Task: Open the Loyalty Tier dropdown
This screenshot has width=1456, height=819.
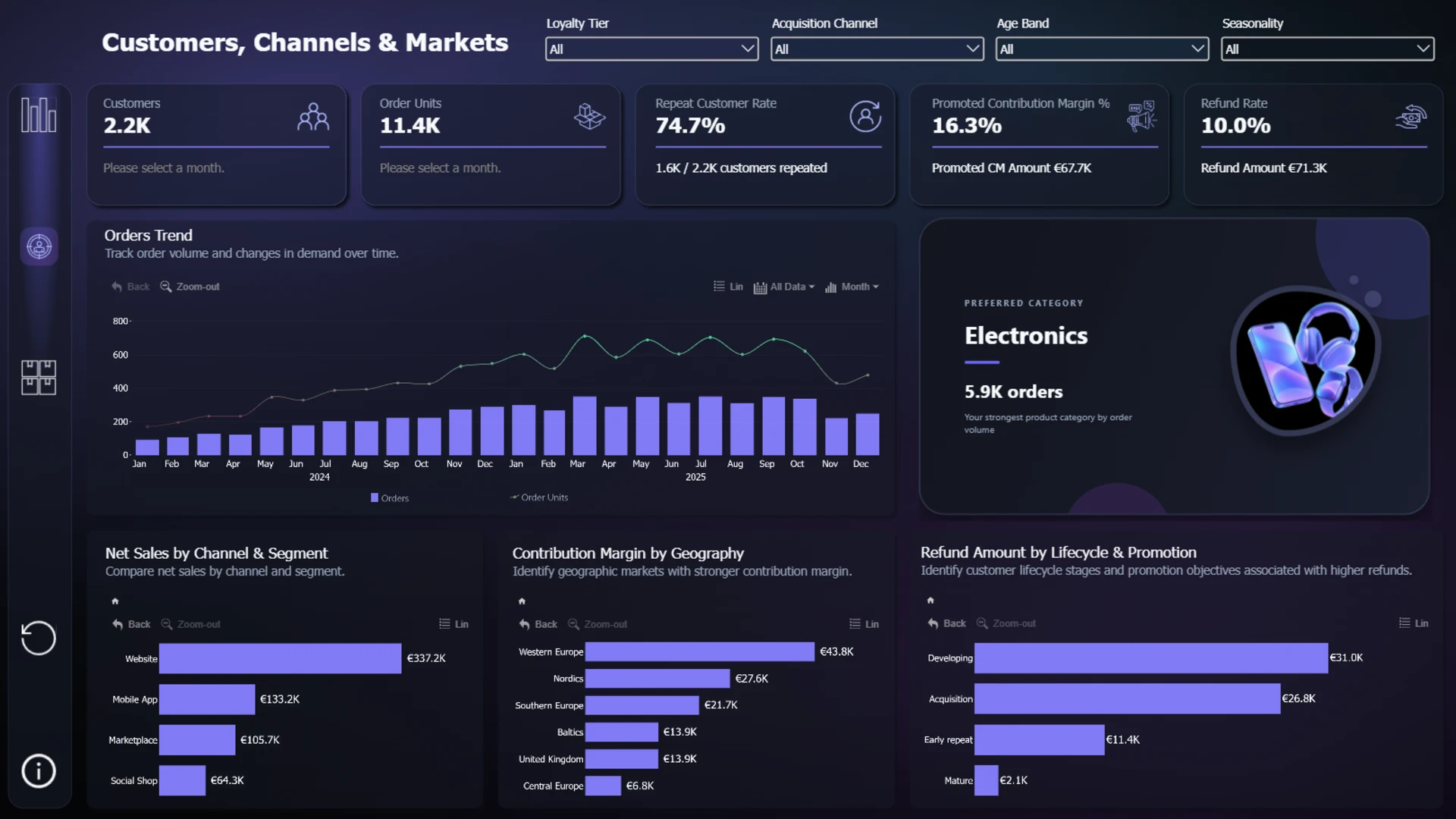Action: click(651, 49)
